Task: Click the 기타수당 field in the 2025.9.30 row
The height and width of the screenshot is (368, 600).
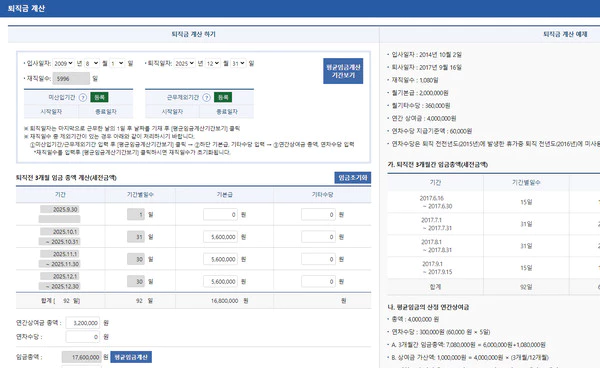Action: coord(318,215)
